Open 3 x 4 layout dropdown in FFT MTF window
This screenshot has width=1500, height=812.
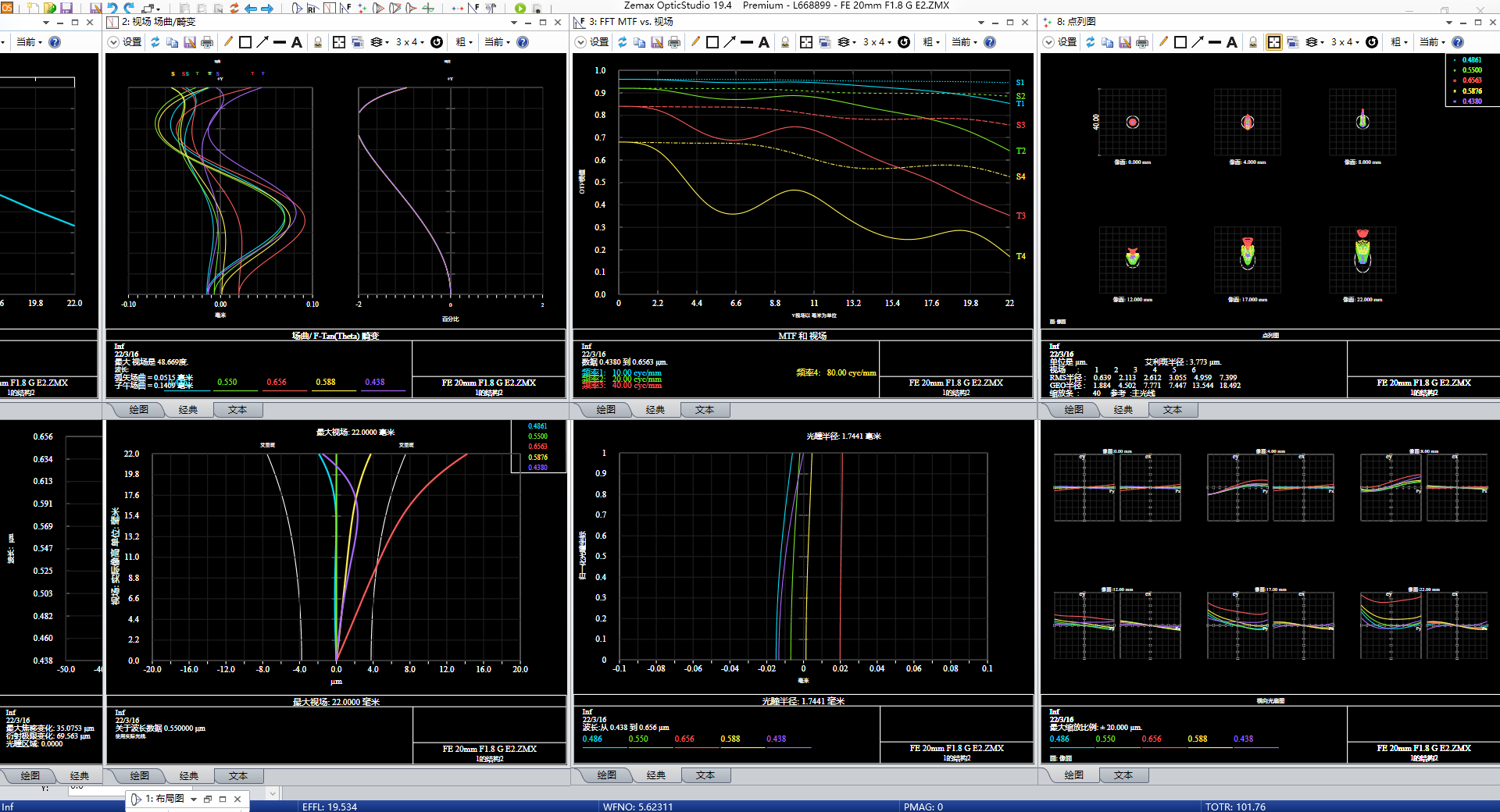tap(877, 42)
